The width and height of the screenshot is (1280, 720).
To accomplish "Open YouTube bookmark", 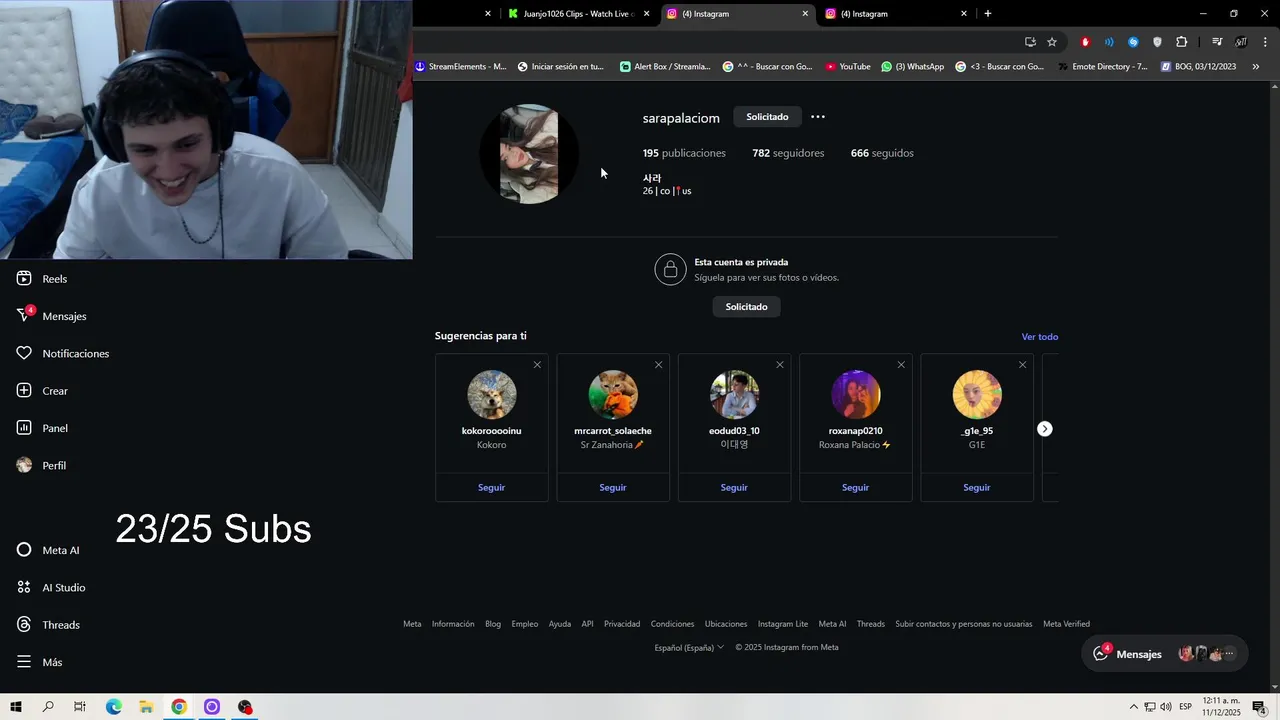I will click(x=847, y=67).
